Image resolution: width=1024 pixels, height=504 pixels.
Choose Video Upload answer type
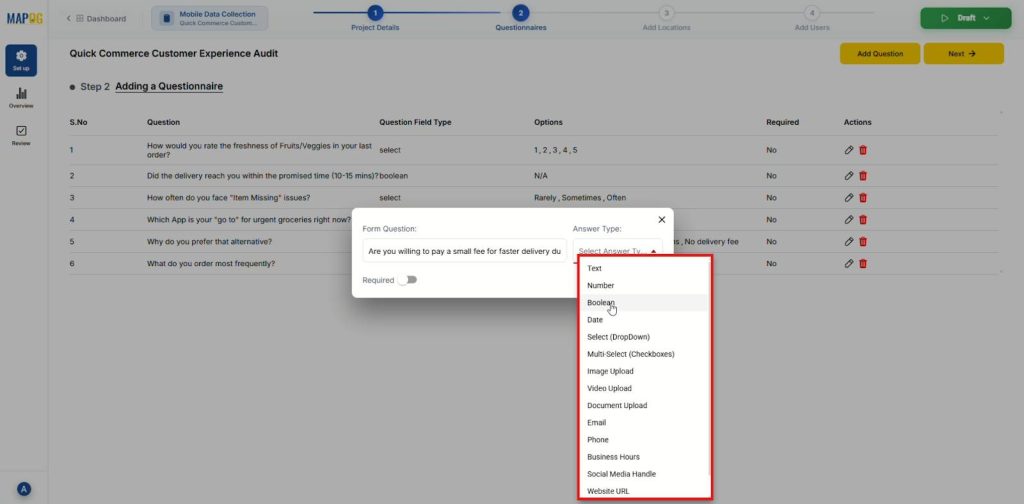click(643, 388)
